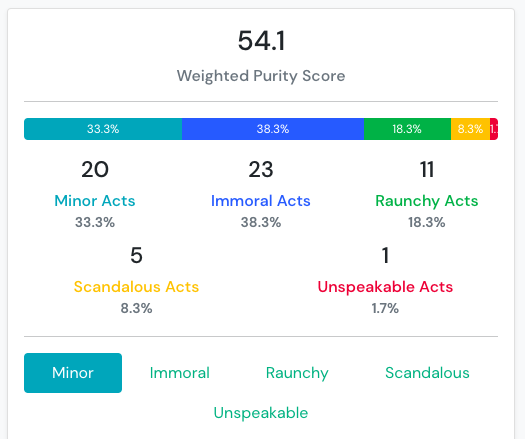The image size is (525, 439).
Task: Click the blue 38.3% bar segment
Action: click(273, 129)
